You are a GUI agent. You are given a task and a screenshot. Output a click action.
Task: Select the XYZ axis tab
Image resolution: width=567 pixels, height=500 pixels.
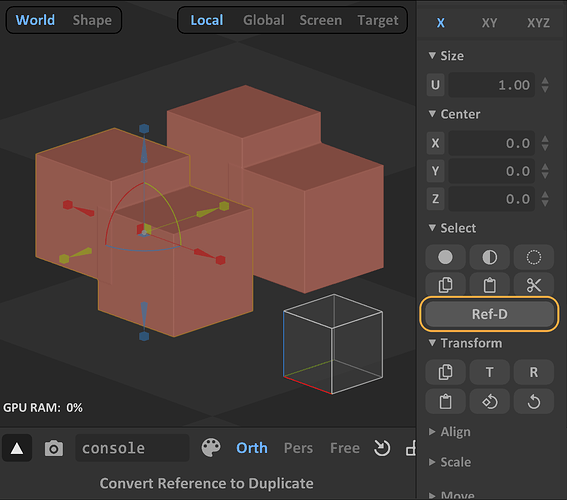[538, 23]
